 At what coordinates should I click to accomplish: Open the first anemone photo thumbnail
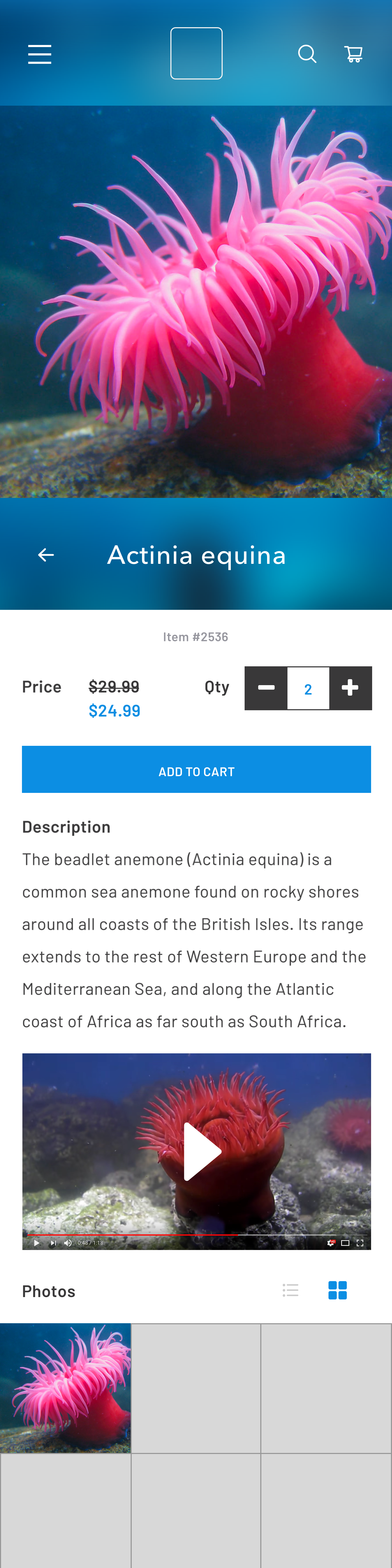tap(65, 1388)
